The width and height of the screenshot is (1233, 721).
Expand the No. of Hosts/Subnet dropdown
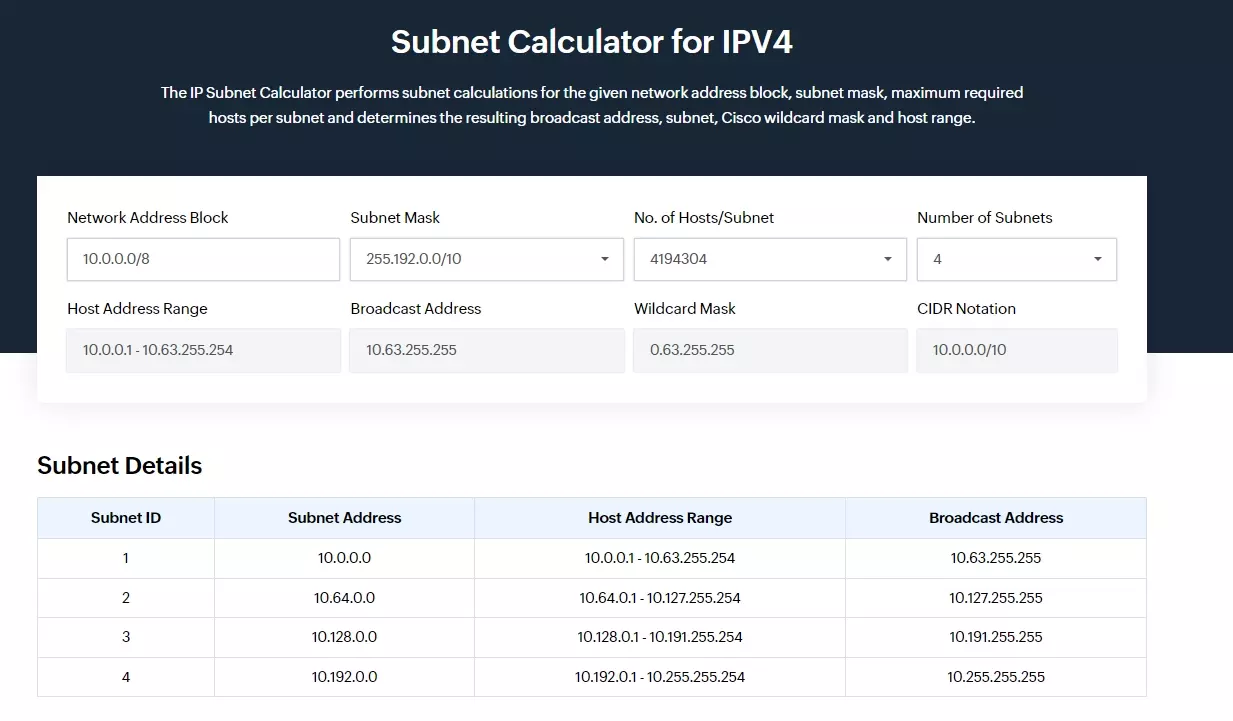pos(769,259)
